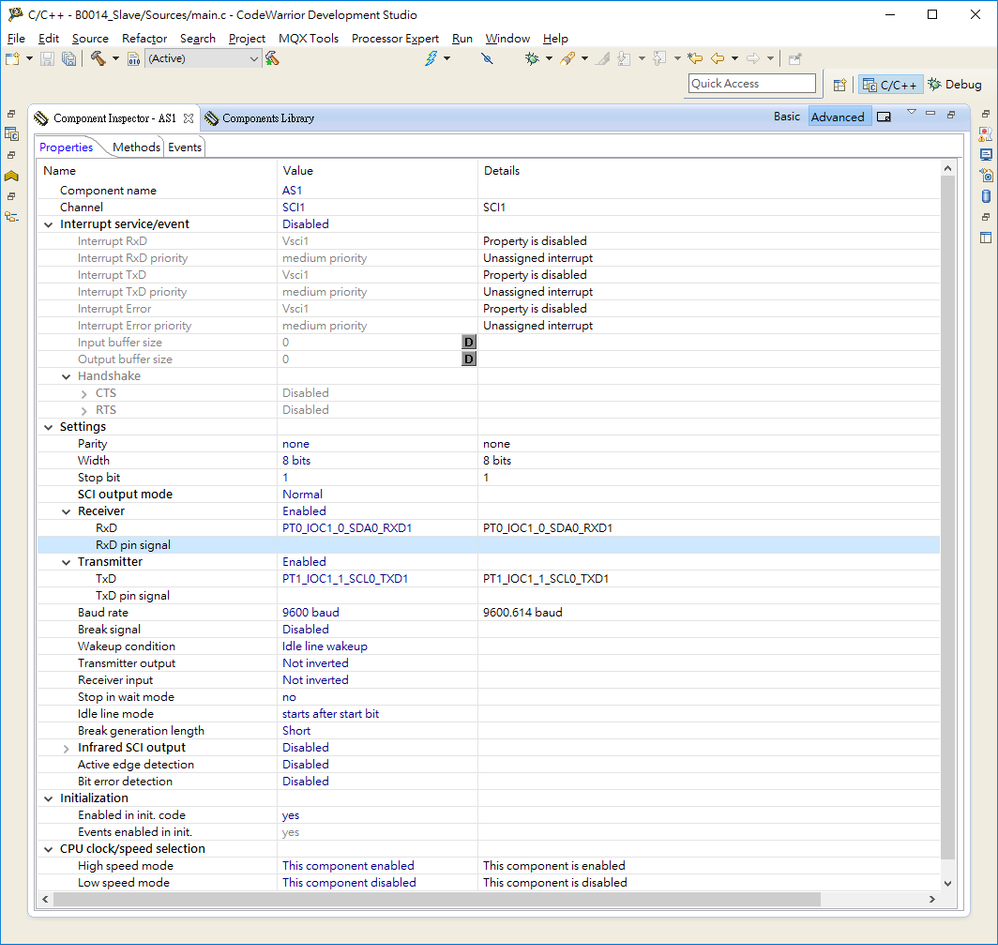This screenshot has width=998, height=945.
Task: Click the Open Perspective icon
Action: 840,85
